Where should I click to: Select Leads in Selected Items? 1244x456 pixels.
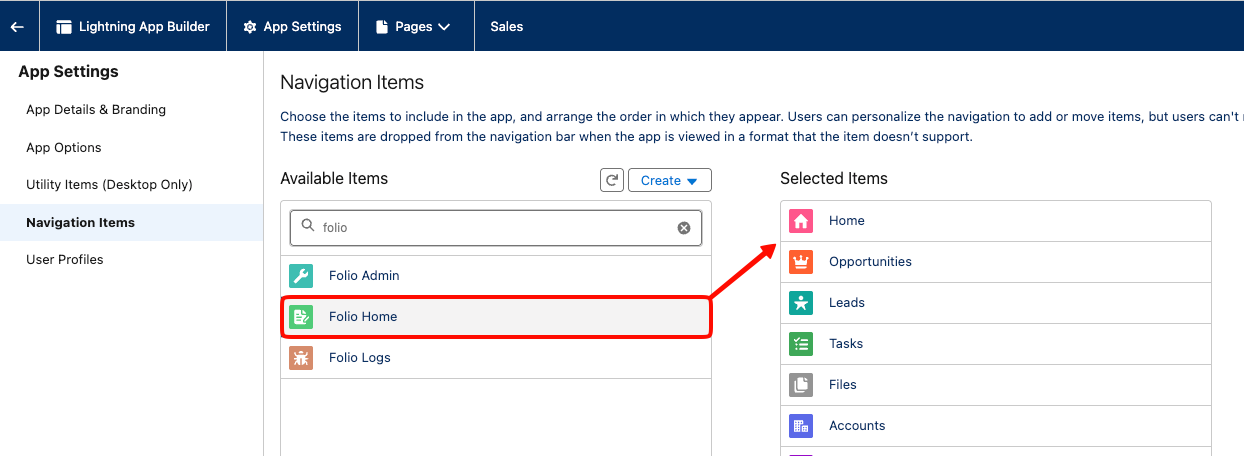point(996,303)
